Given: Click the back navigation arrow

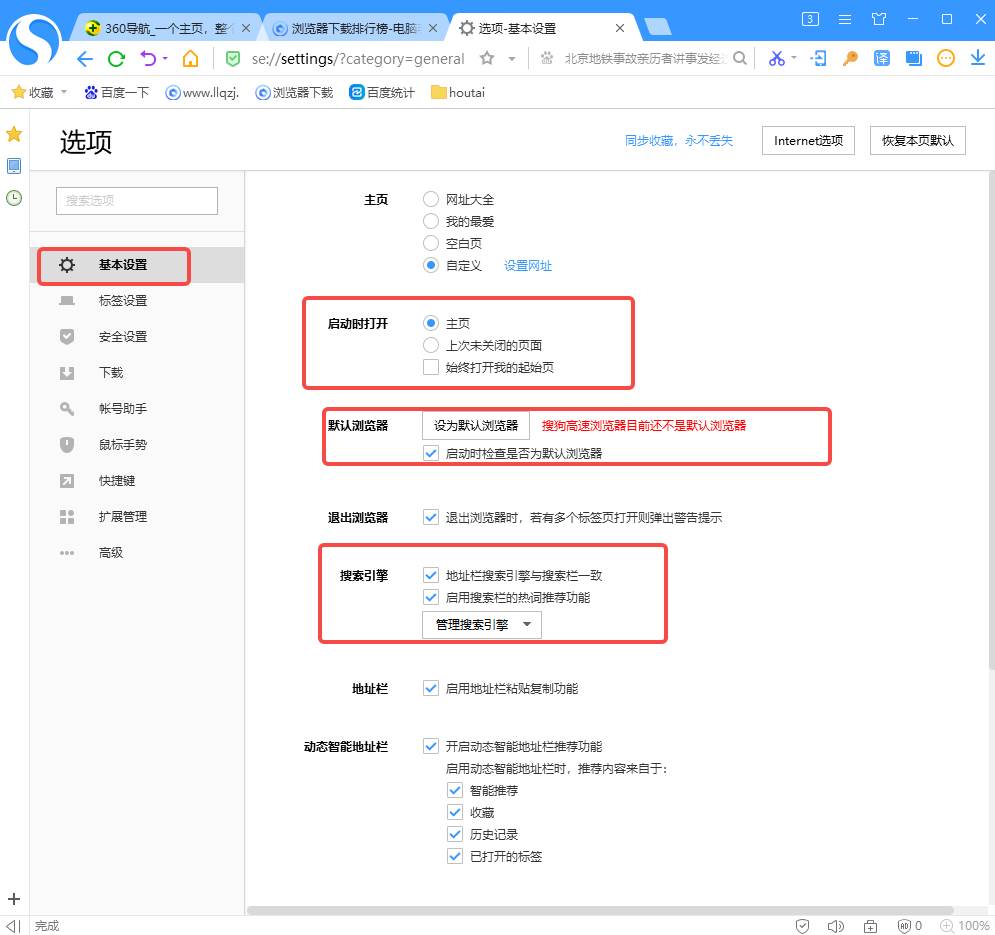Looking at the screenshot, I should (84, 59).
